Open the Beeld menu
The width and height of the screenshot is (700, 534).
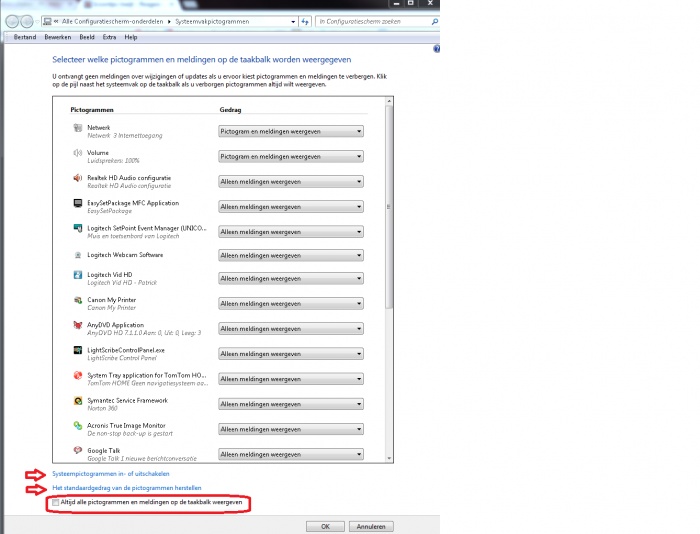(x=87, y=37)
